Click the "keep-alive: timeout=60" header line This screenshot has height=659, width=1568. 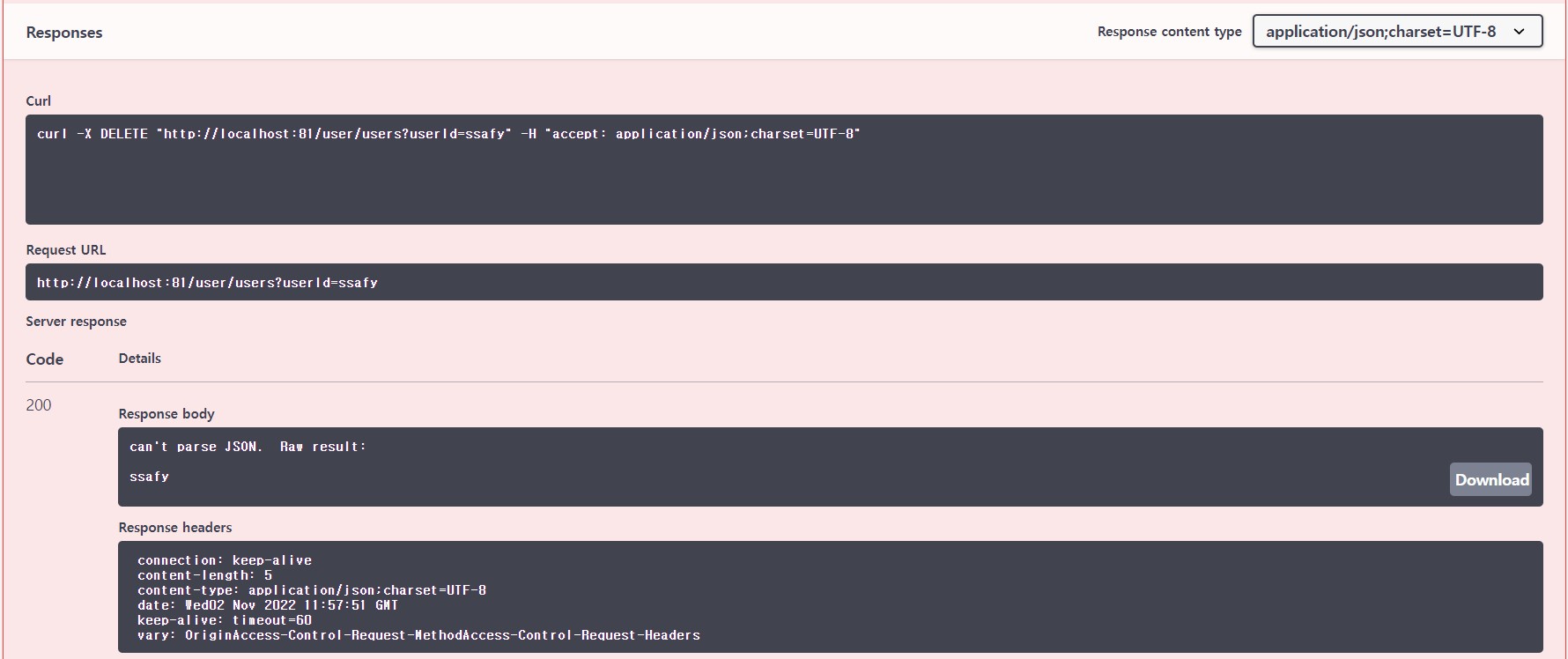[225, 620]
